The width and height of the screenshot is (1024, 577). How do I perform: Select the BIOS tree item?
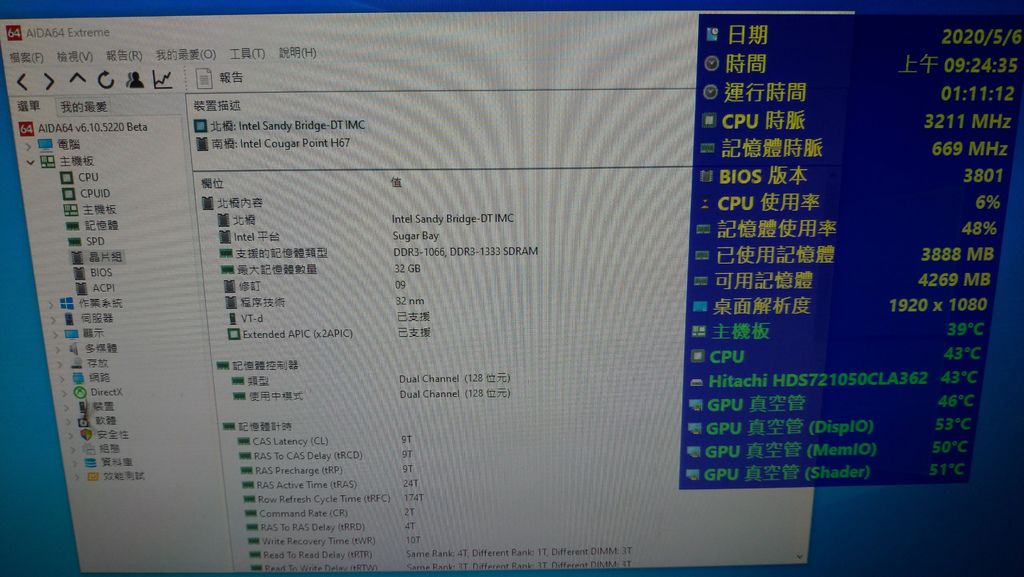pos(101,273)
